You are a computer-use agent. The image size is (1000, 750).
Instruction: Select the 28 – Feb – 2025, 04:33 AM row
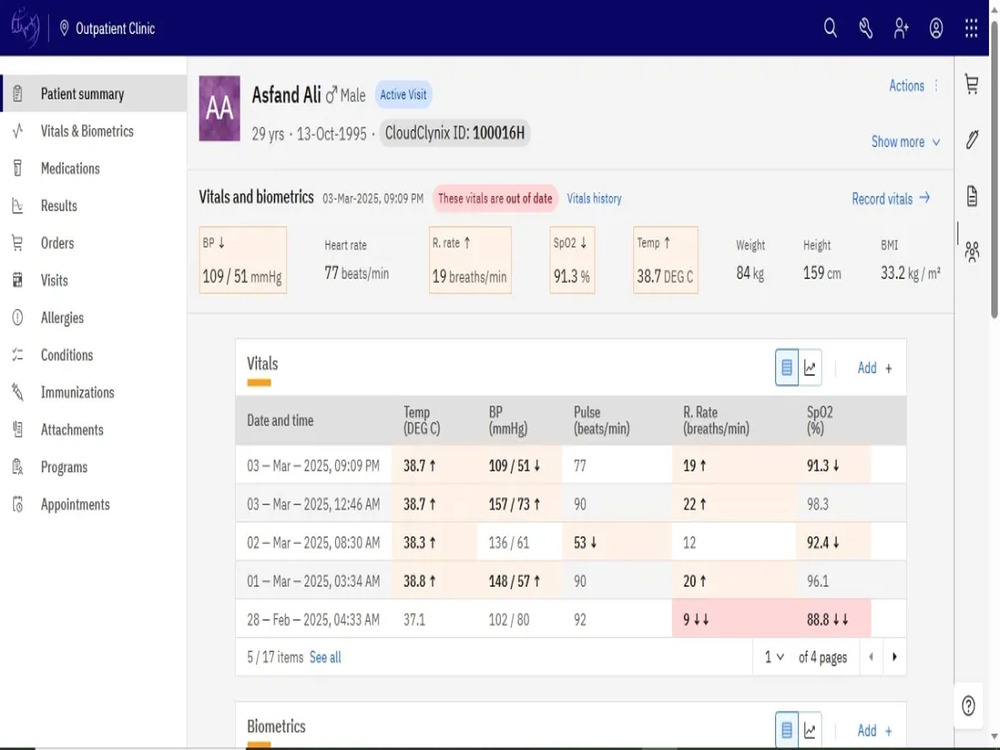(571, 619)
